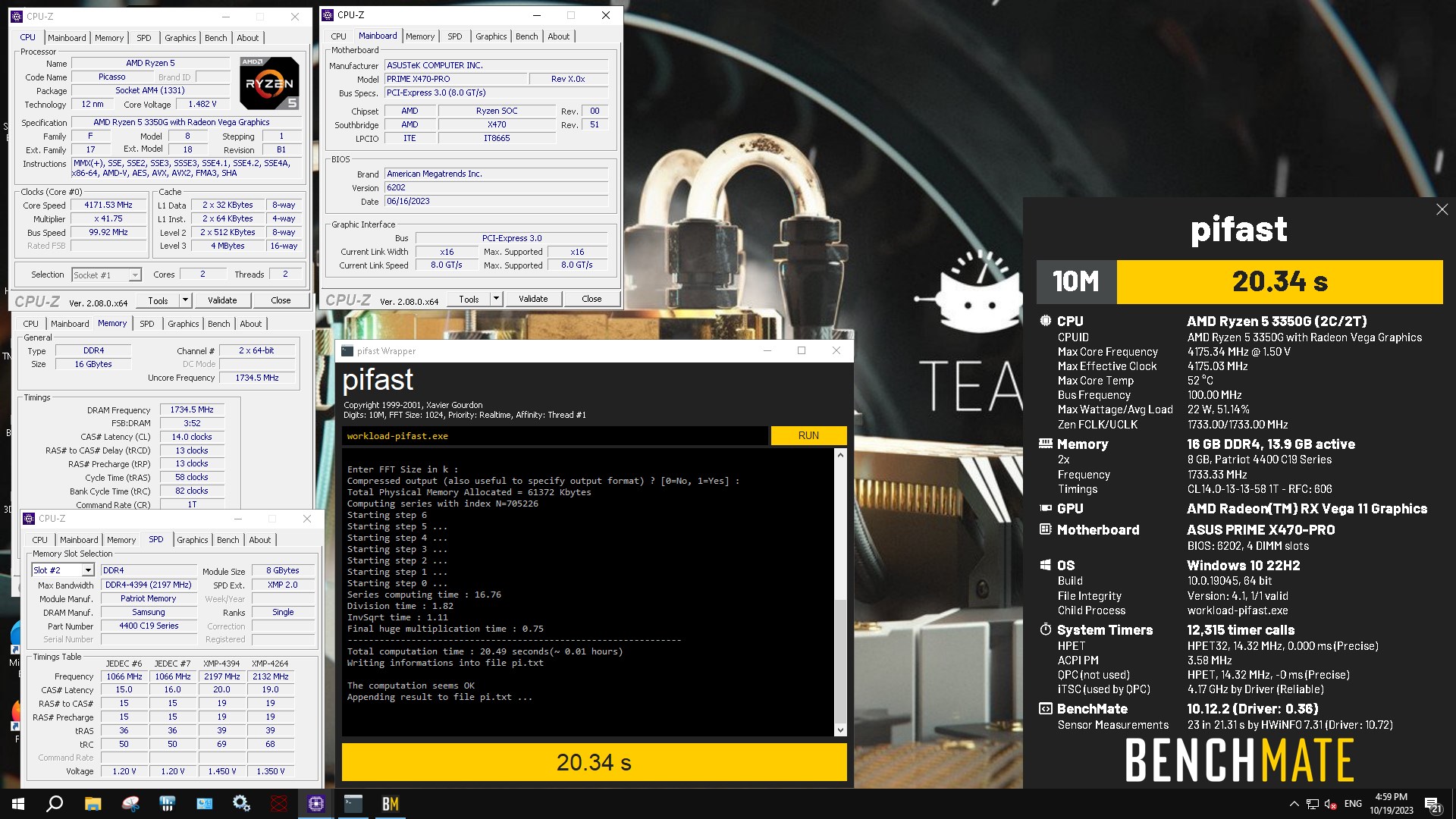Click the CPU-Z icon in the SPD window's title bar
This screenshot has height=819, width=1456.
tap(29, 519)
